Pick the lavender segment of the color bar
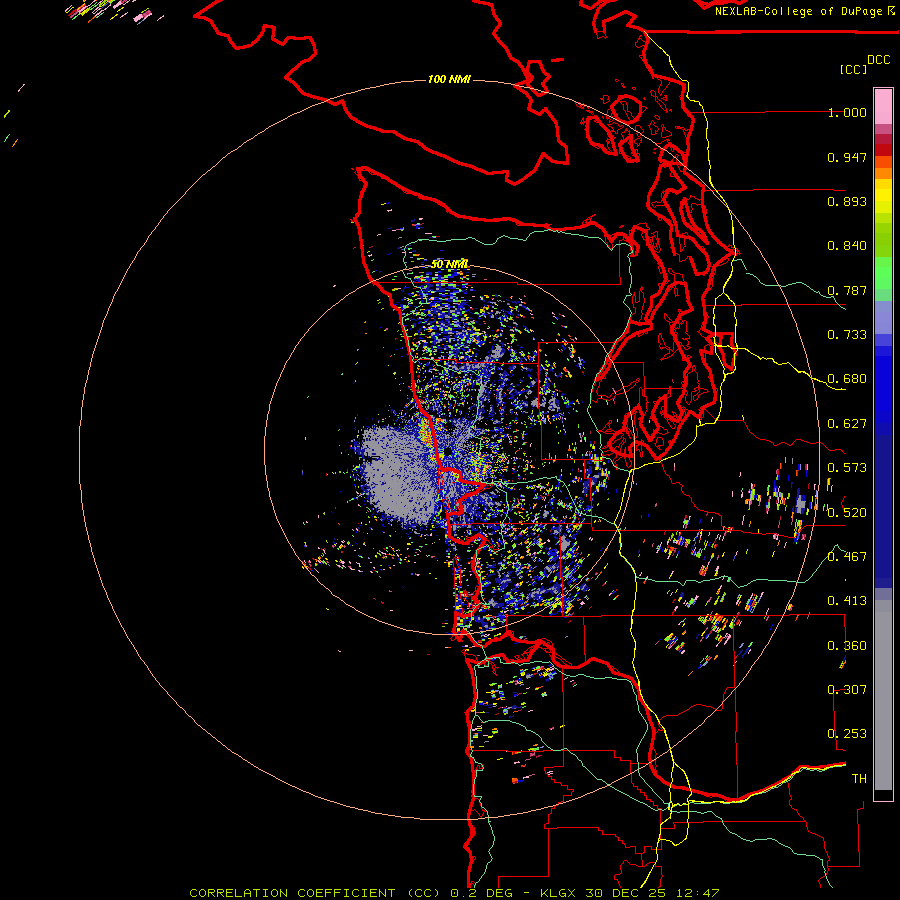The width and height of the screenshot is (900, 900). pyautogui.click(x=883, y=317)
